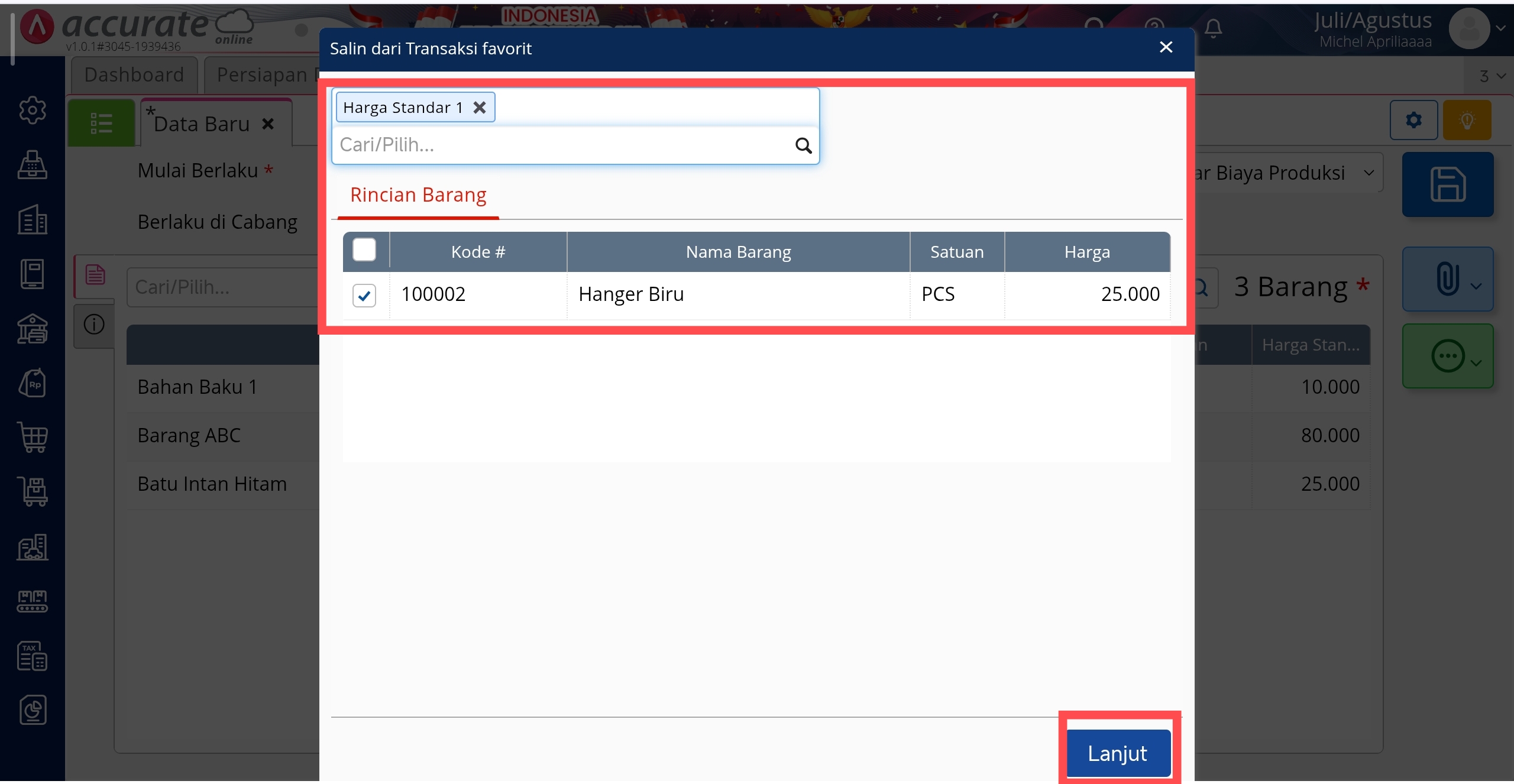
Task: Open the shopping cart sidebar module
Action: point(33,438)
